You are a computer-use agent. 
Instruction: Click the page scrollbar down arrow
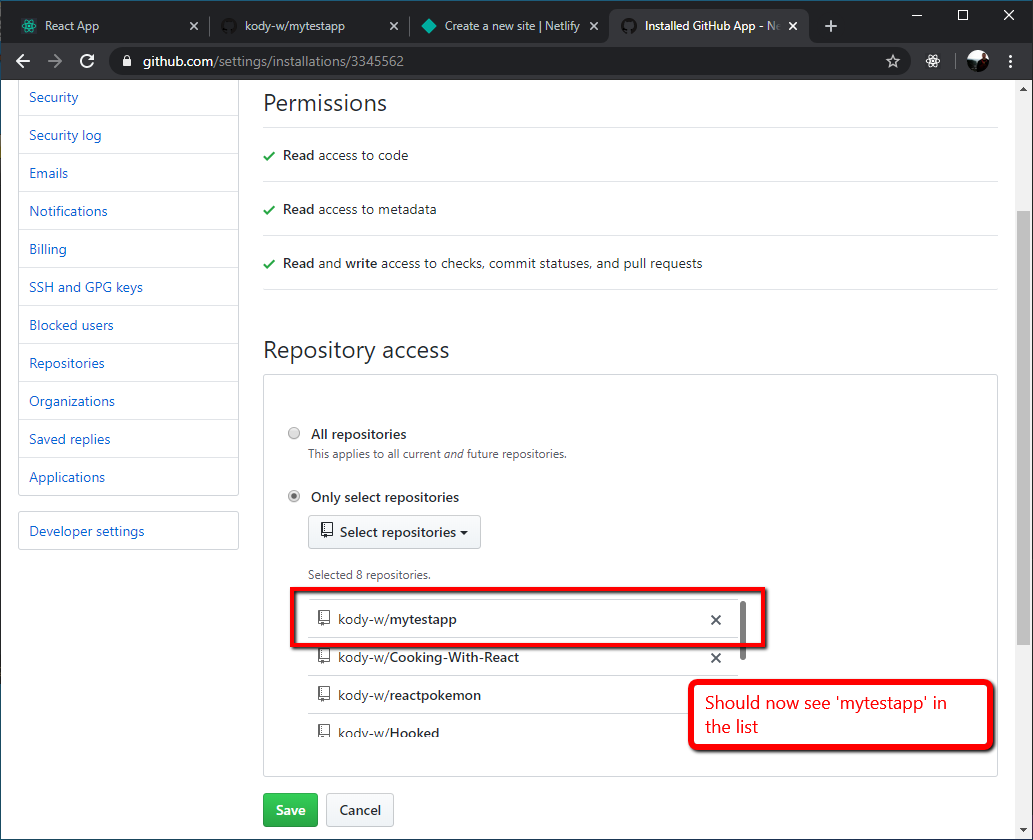(1023, 831)
